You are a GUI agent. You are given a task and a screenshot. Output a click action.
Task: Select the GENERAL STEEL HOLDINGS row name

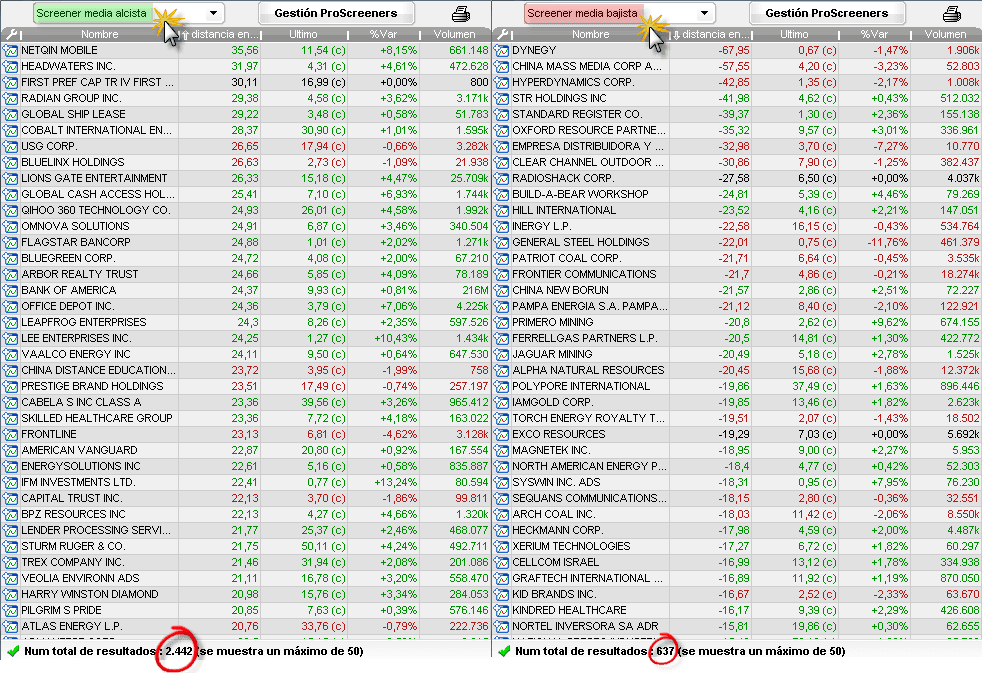(x=581, y=242)
